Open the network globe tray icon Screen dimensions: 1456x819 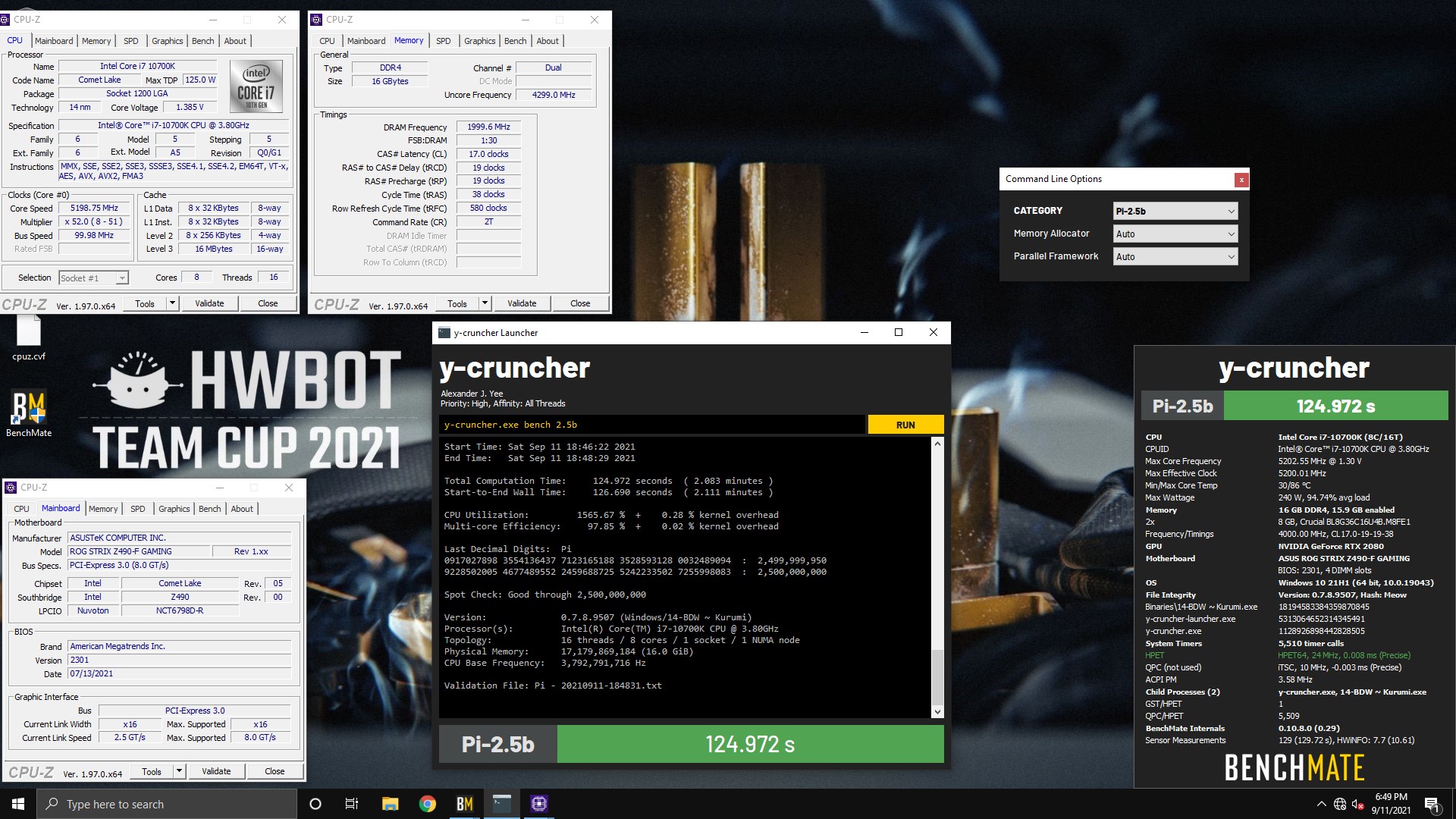(x=1340, y=804)
